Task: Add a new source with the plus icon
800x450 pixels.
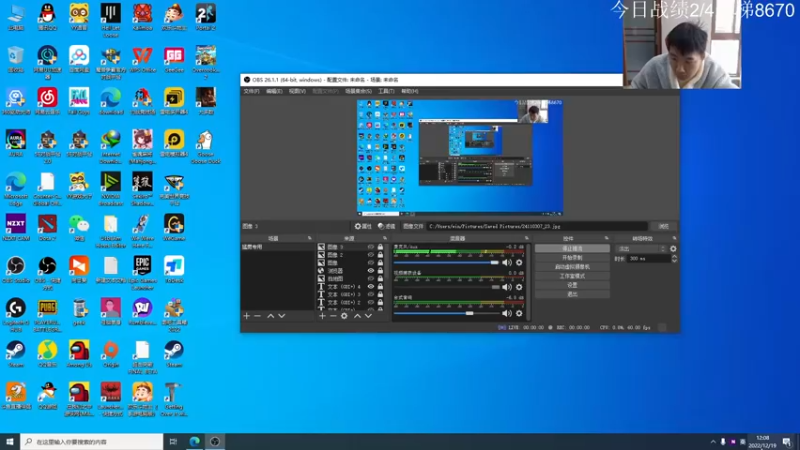Action: pyautogui.click(x=322, y=316)
